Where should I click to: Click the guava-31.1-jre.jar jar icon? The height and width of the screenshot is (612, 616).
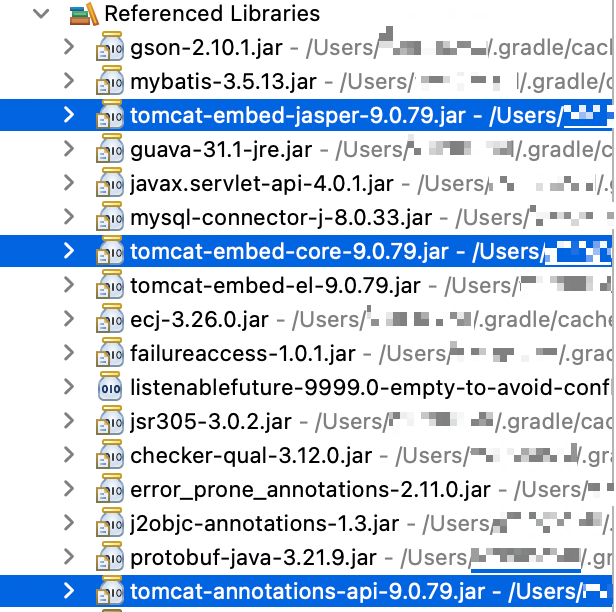(x=110, y=148)
